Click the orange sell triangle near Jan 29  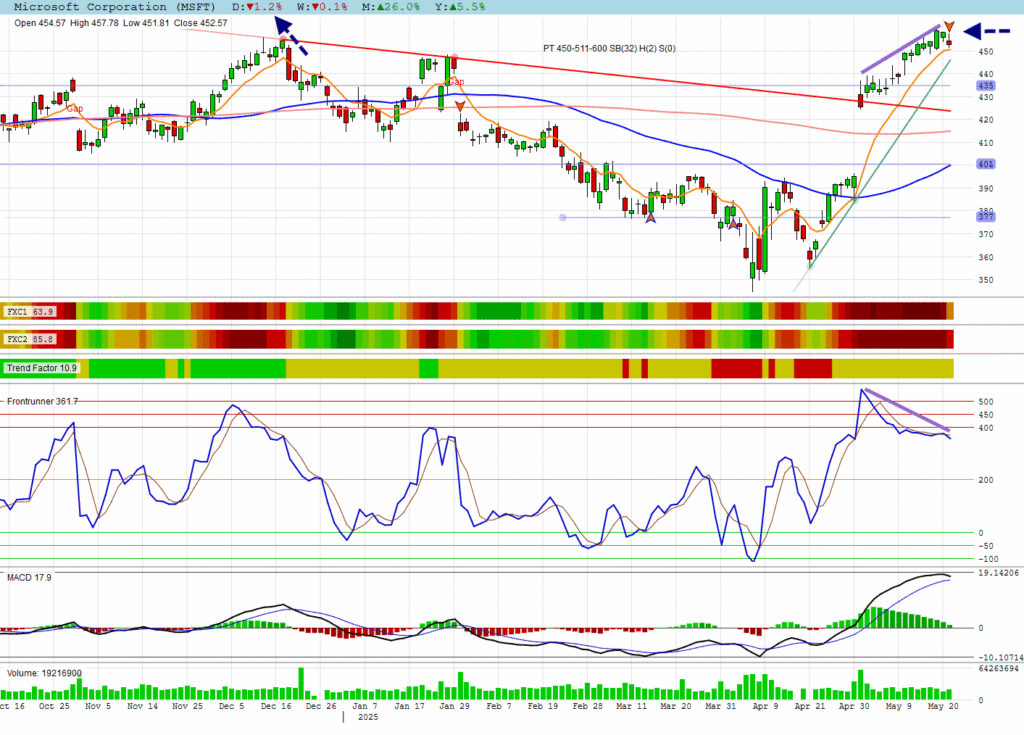(x=460, y=106)
